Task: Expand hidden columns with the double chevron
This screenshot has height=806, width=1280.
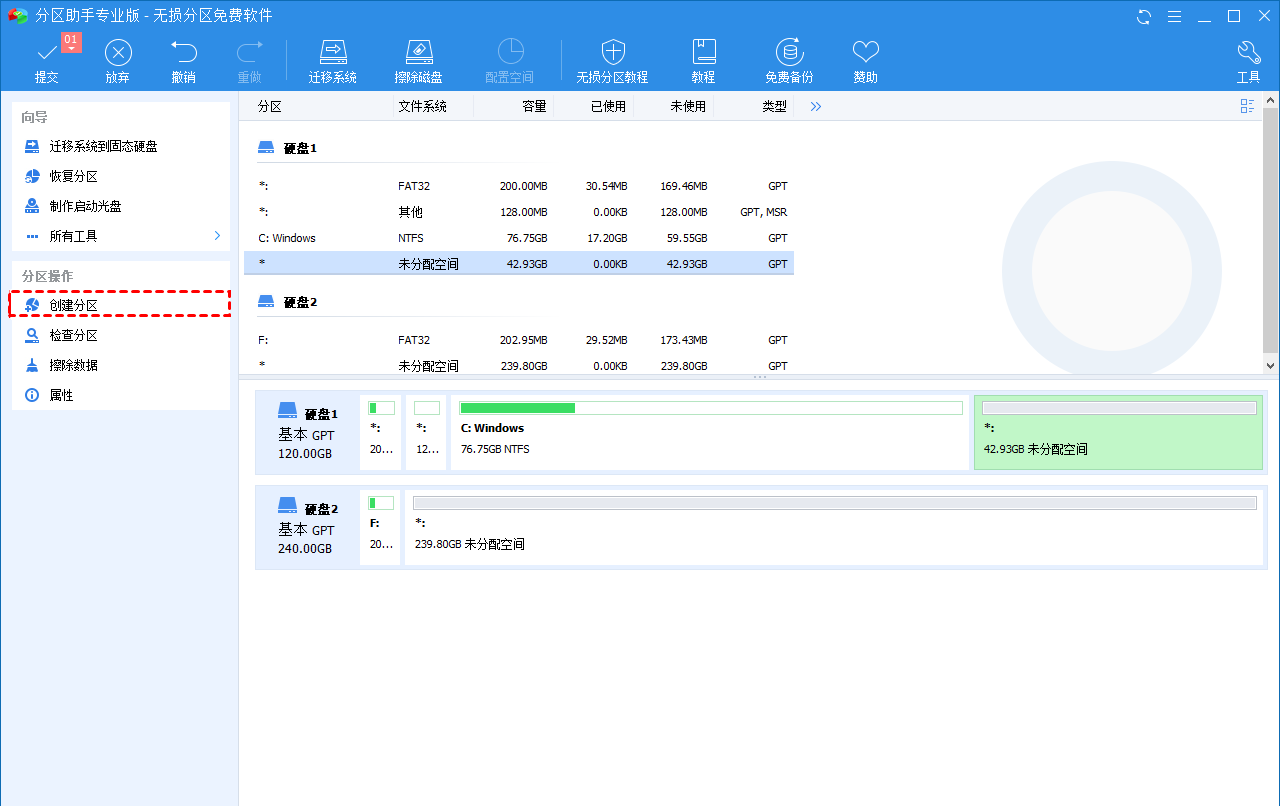Action: (x=816, y=106)
